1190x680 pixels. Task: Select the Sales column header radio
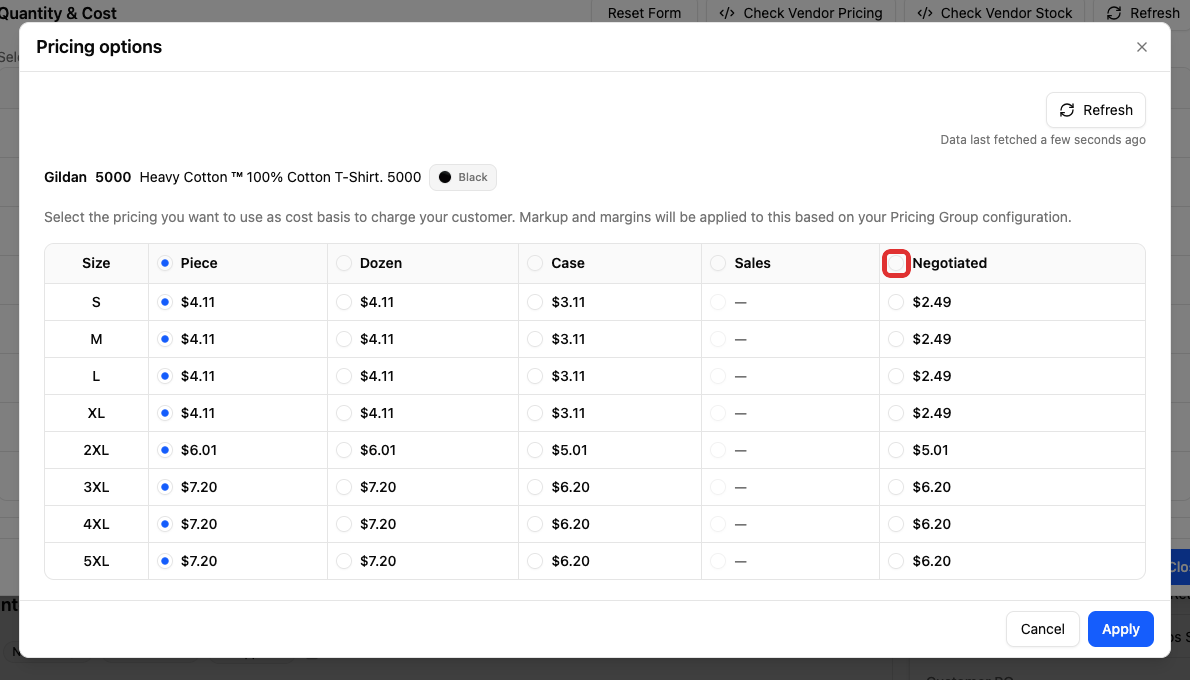[x=718, y=263]
